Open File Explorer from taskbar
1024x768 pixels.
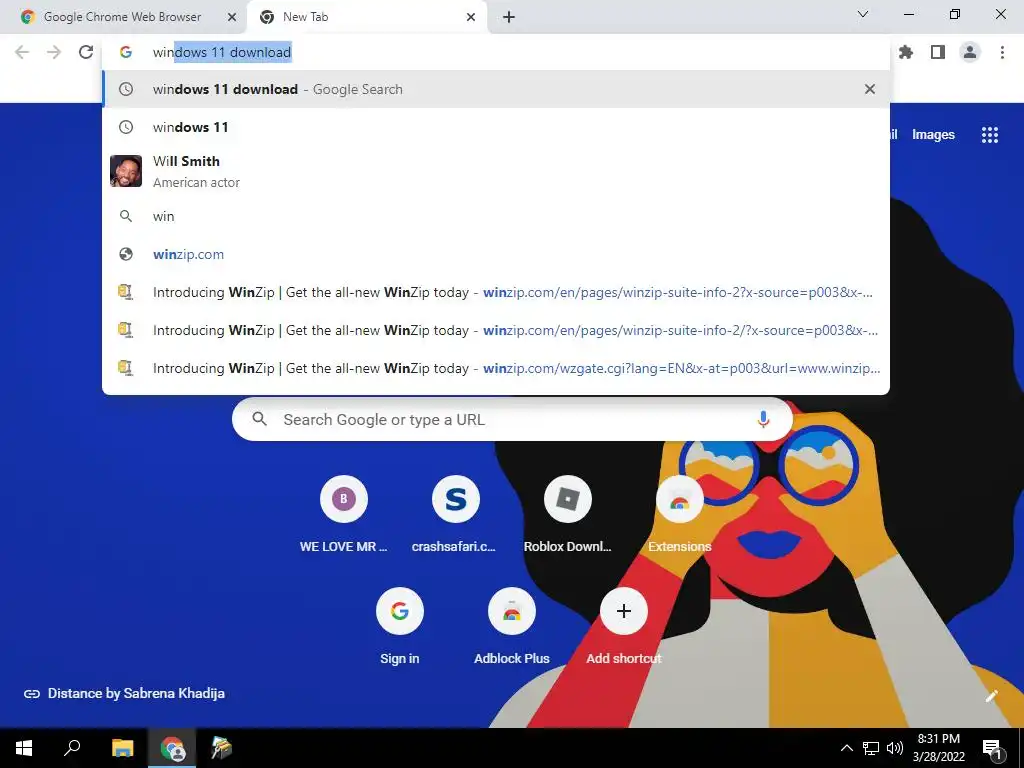pyautogui.click(x=122, y=748)
